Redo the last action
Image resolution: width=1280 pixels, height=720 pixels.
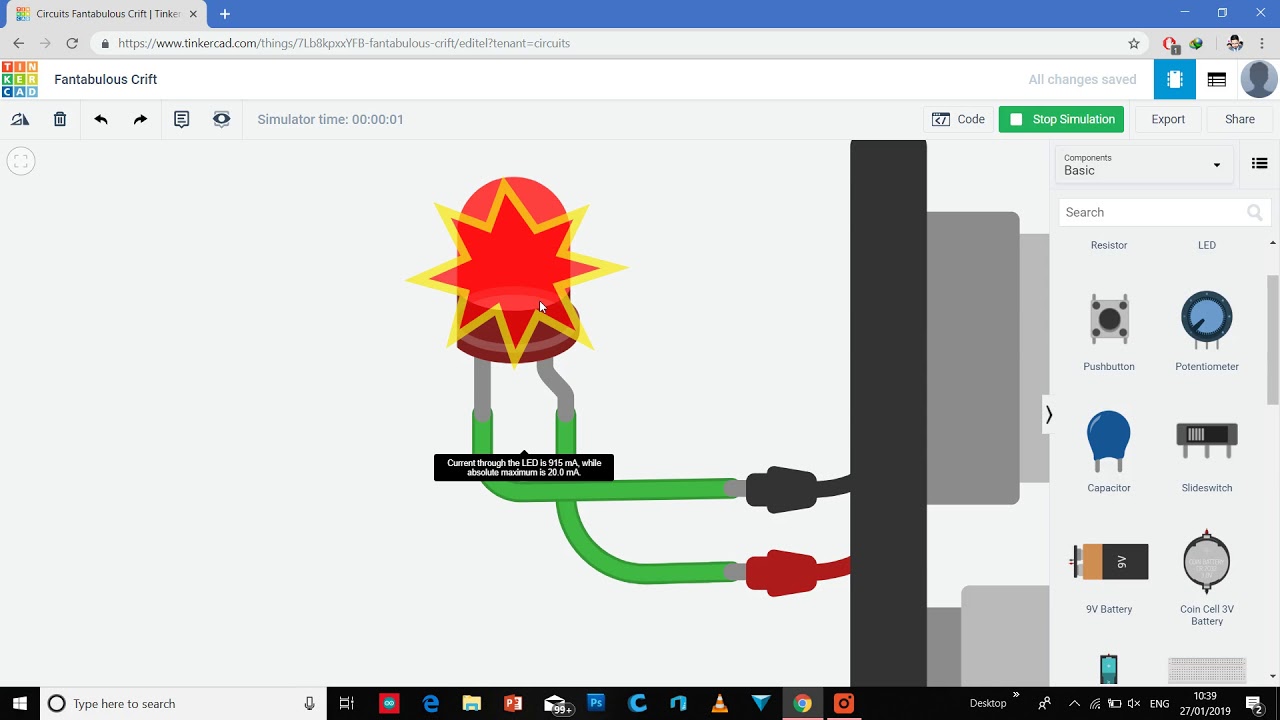[x=140, y=119]
